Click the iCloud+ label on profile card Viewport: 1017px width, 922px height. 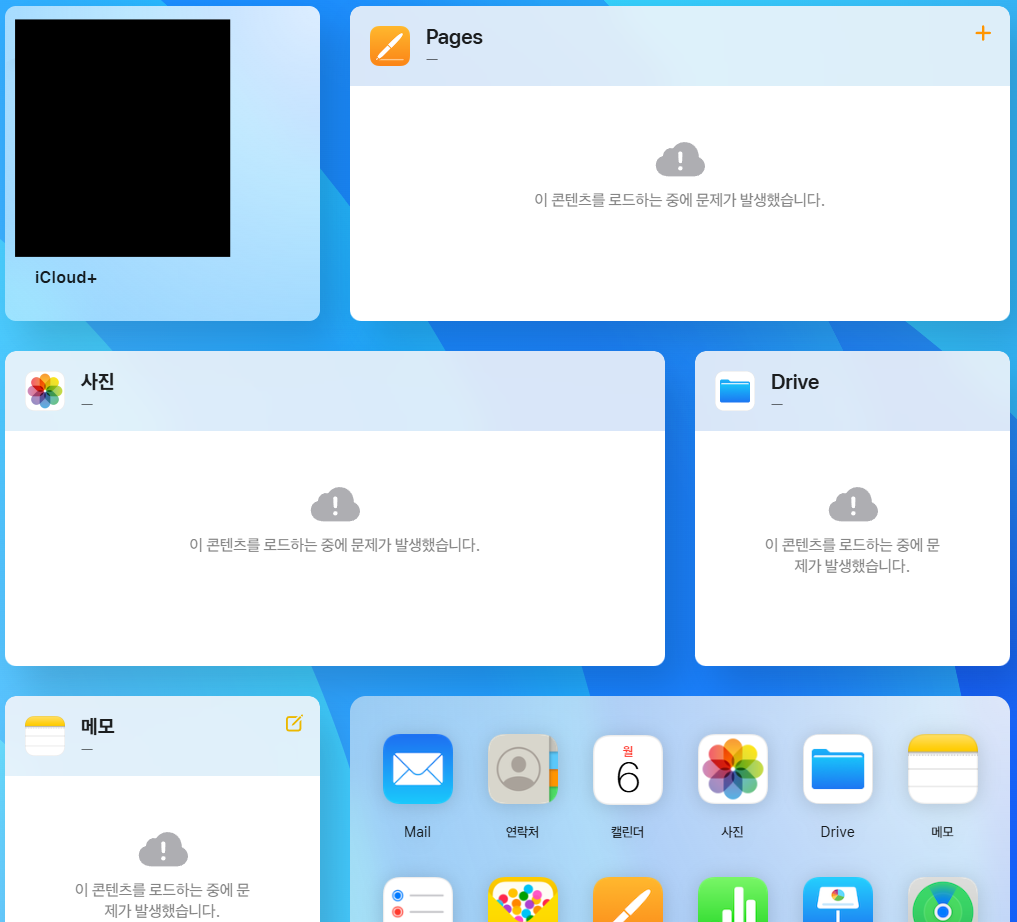[x=66, y=278]
